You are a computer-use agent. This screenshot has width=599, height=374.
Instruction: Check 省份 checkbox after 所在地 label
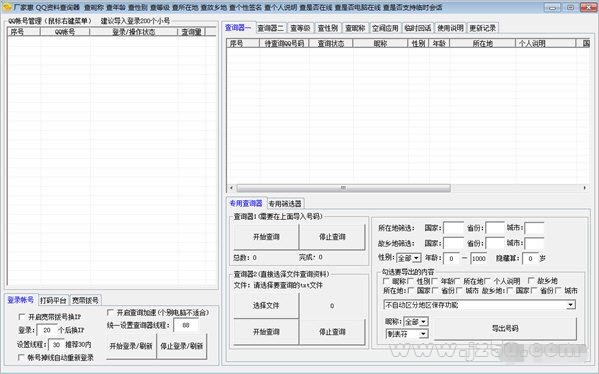coord(434,291)
